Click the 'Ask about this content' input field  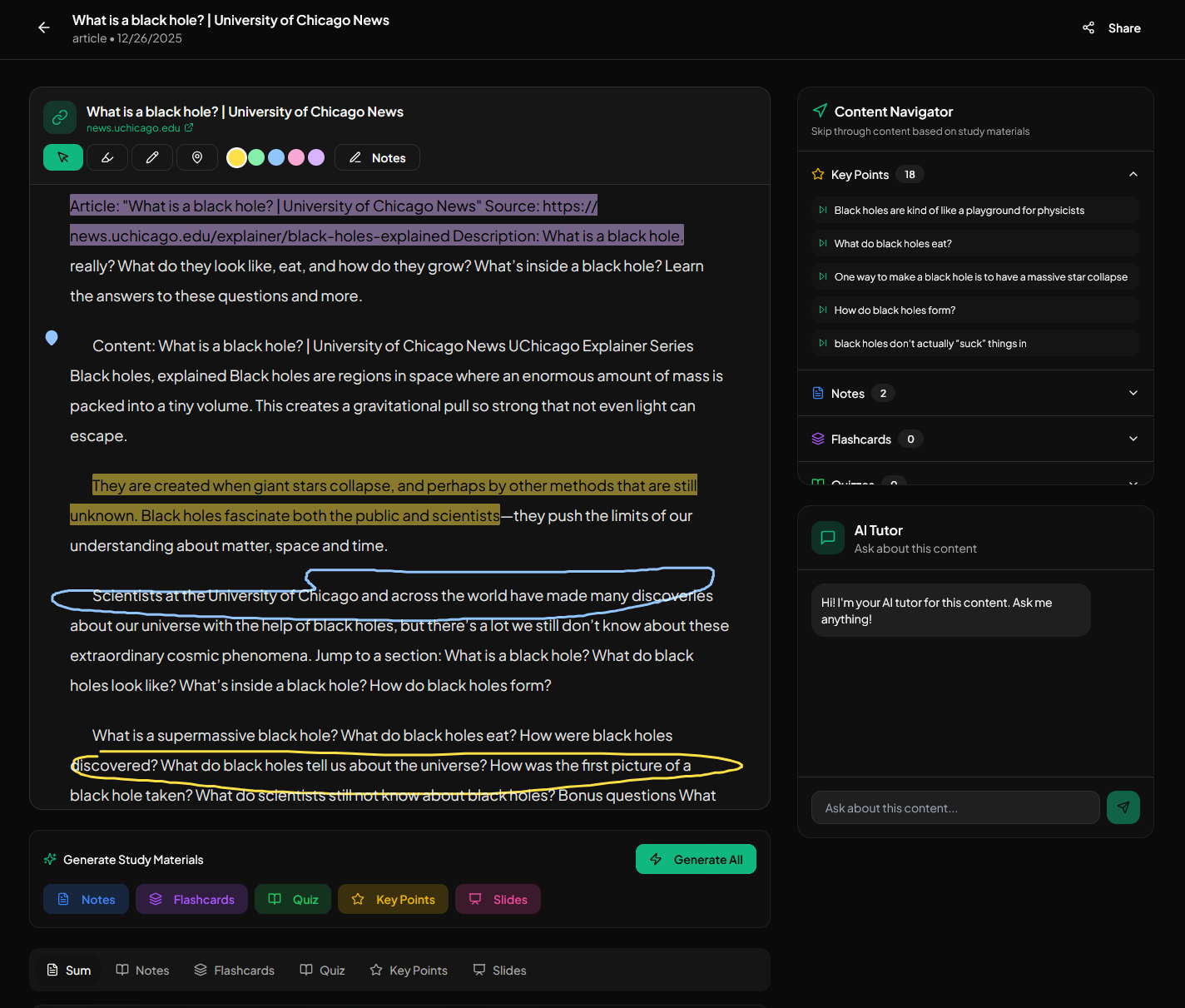click(955, 807)
